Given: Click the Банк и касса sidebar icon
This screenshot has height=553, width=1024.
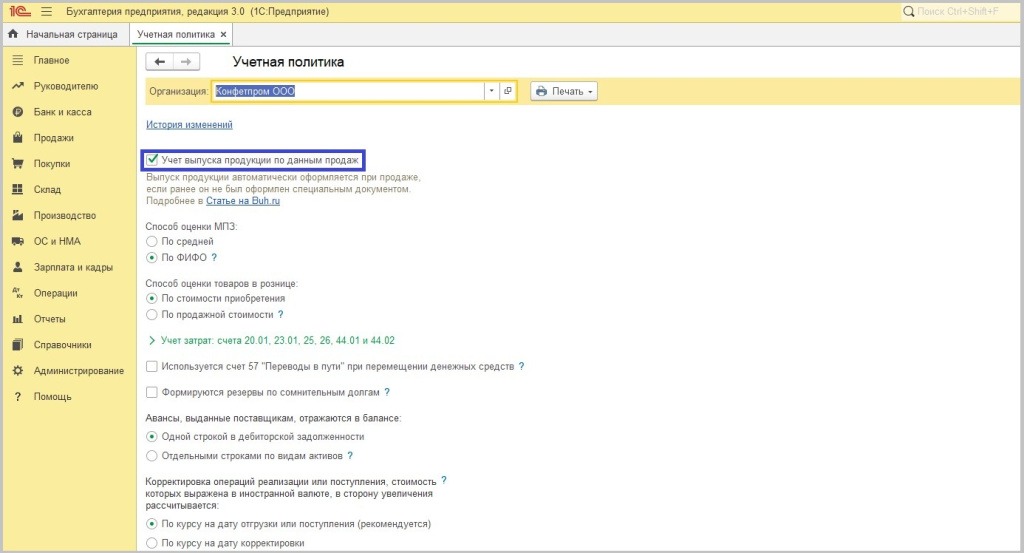Looking at the screenshot, I should [x=17, y=112].
